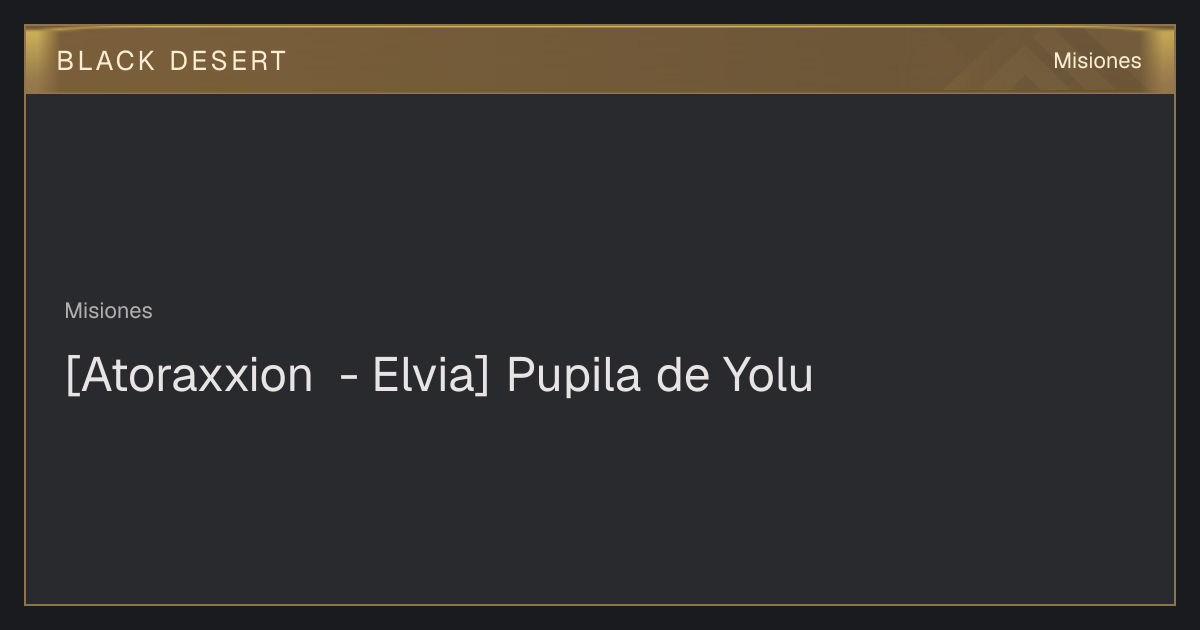Click the opening bracket before Atoraxxion

click(x=70, y=377)
